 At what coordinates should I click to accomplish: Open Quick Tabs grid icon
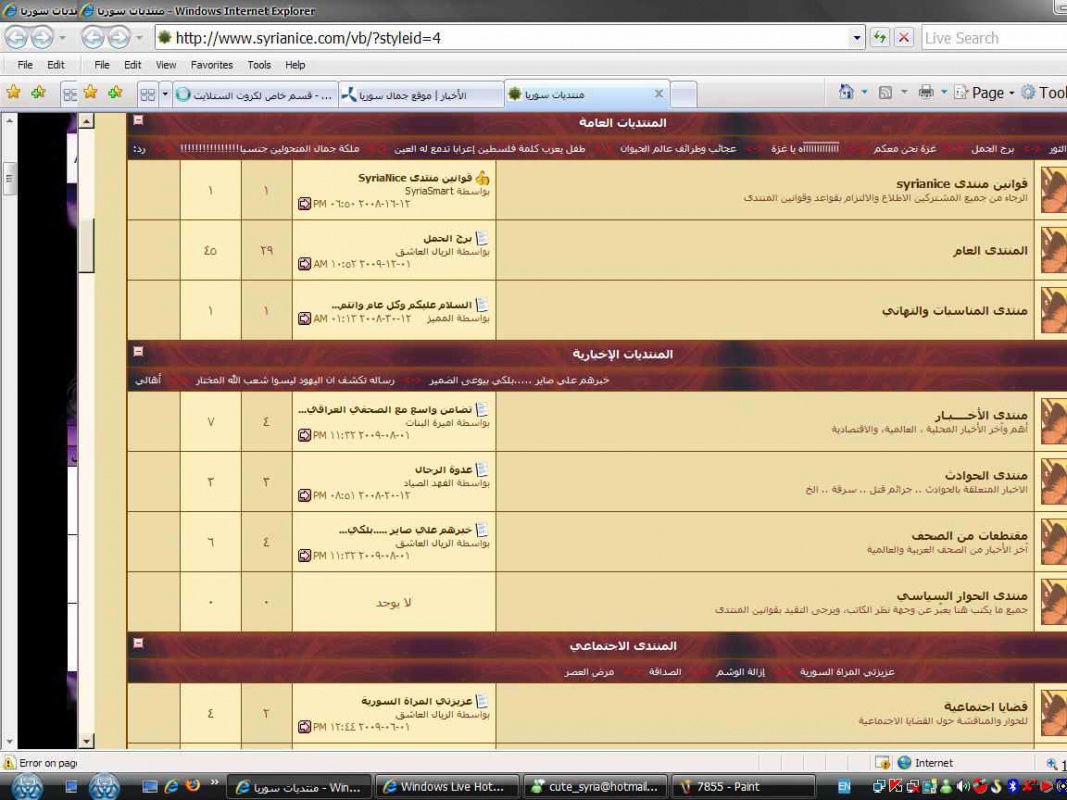click(147, 94)
